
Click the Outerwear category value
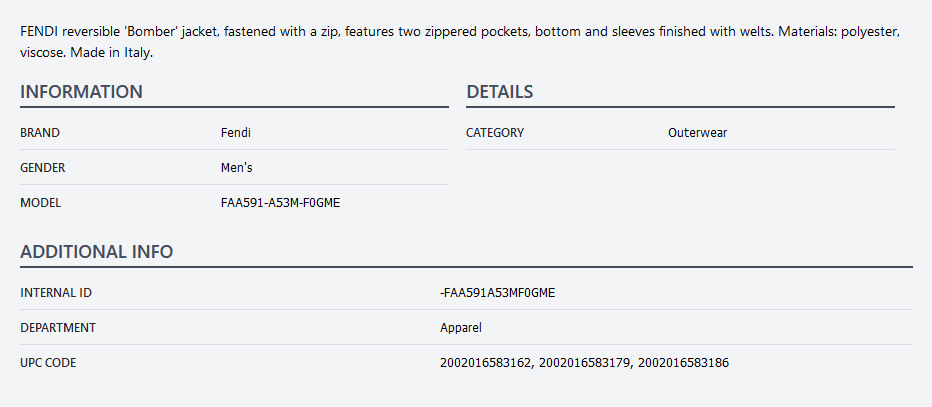pyautogui.click(x=697, y=133)
